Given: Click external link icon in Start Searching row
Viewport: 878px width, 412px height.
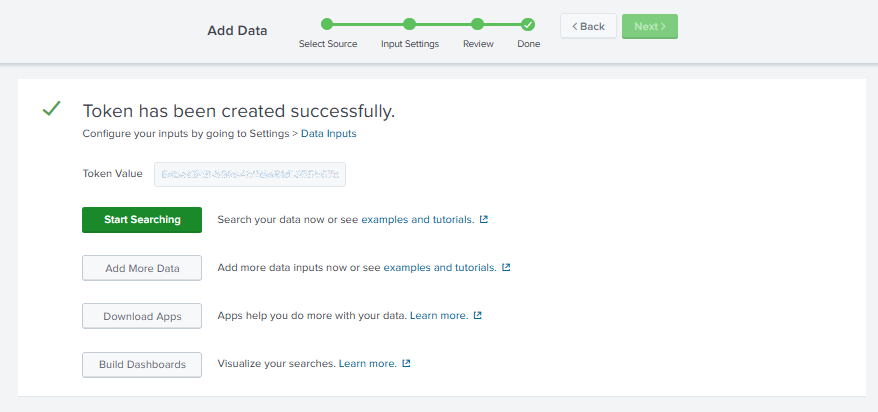Looking at the screenshot, I should (x=484, y=219).
